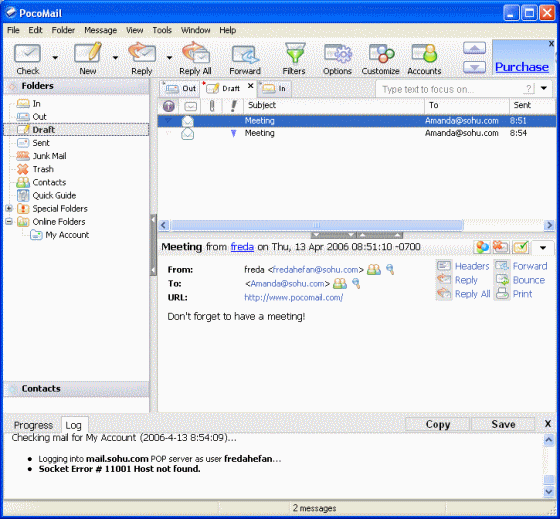Screen dimensions: 560x519
Task: Sort messages by the Subject column header
Action: (334, 106)
